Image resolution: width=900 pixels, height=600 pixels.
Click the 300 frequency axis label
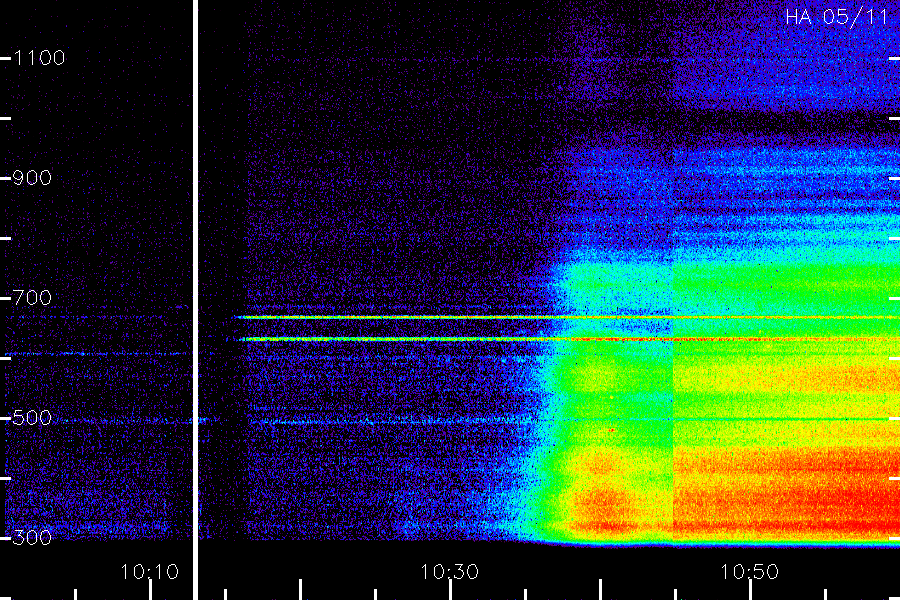(32, 538)
